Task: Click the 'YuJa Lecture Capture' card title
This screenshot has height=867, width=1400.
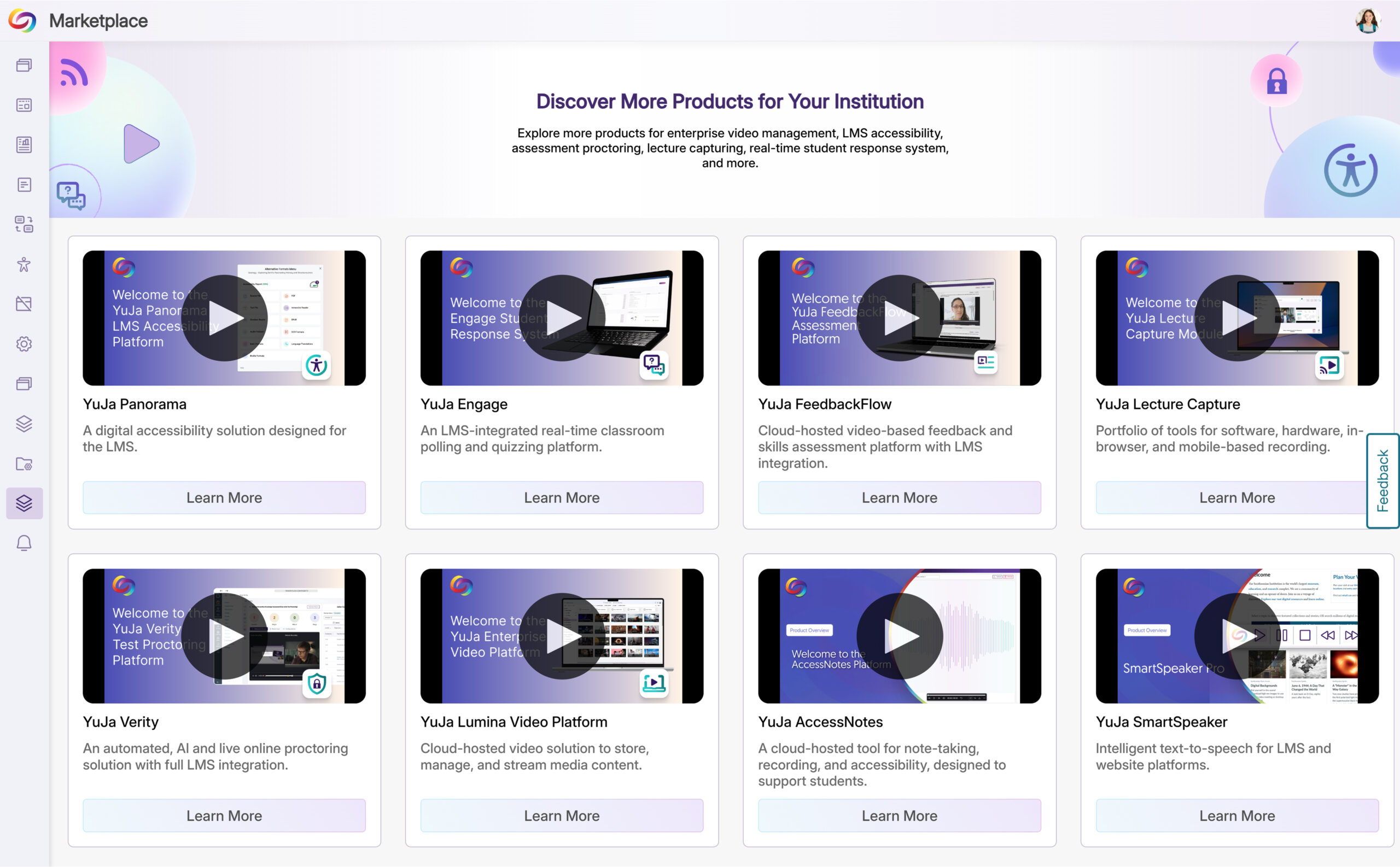Action: 1168,405
